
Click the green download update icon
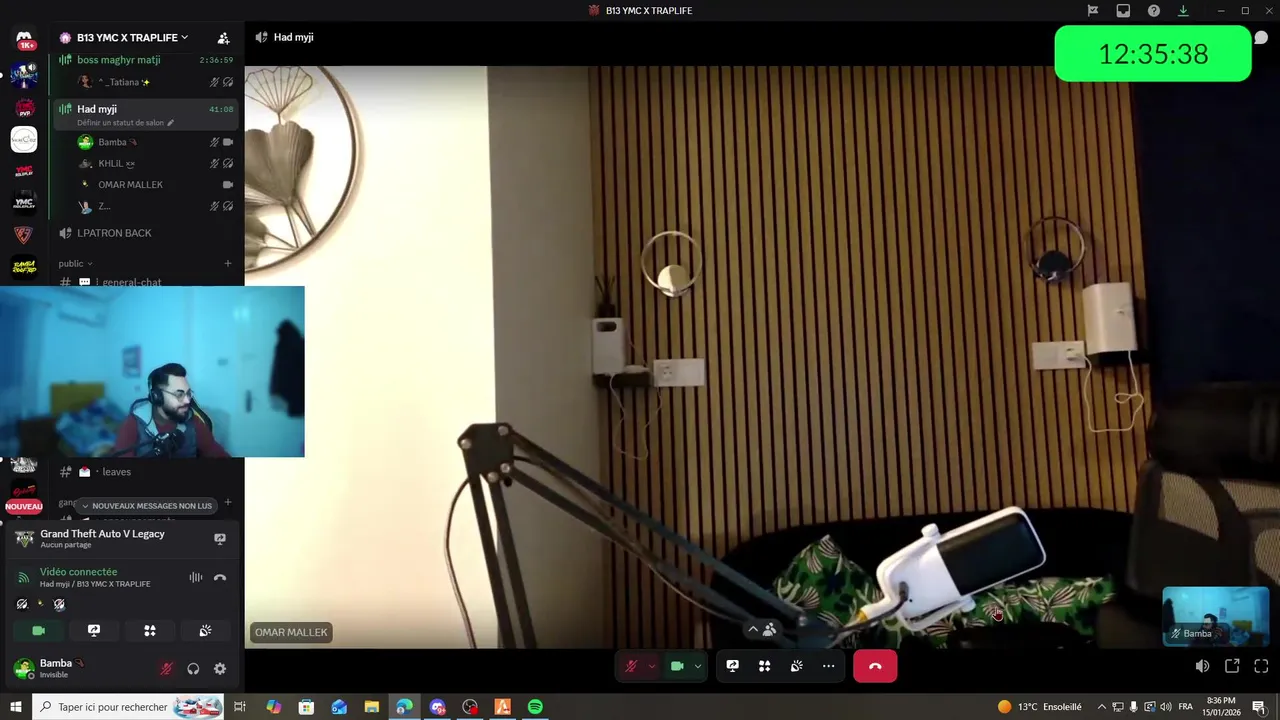point(1183,11)
